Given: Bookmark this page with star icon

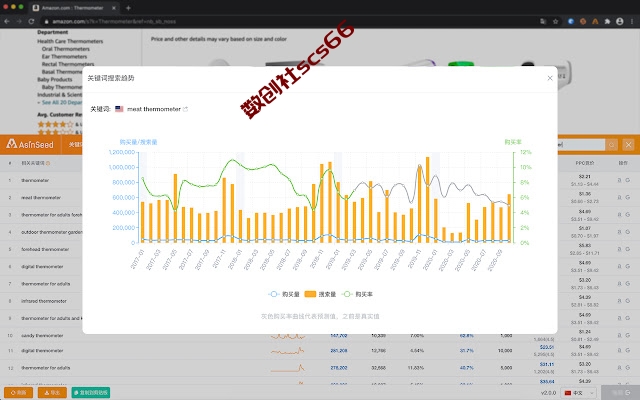Looking at the screenshot, I should point(555,21).
